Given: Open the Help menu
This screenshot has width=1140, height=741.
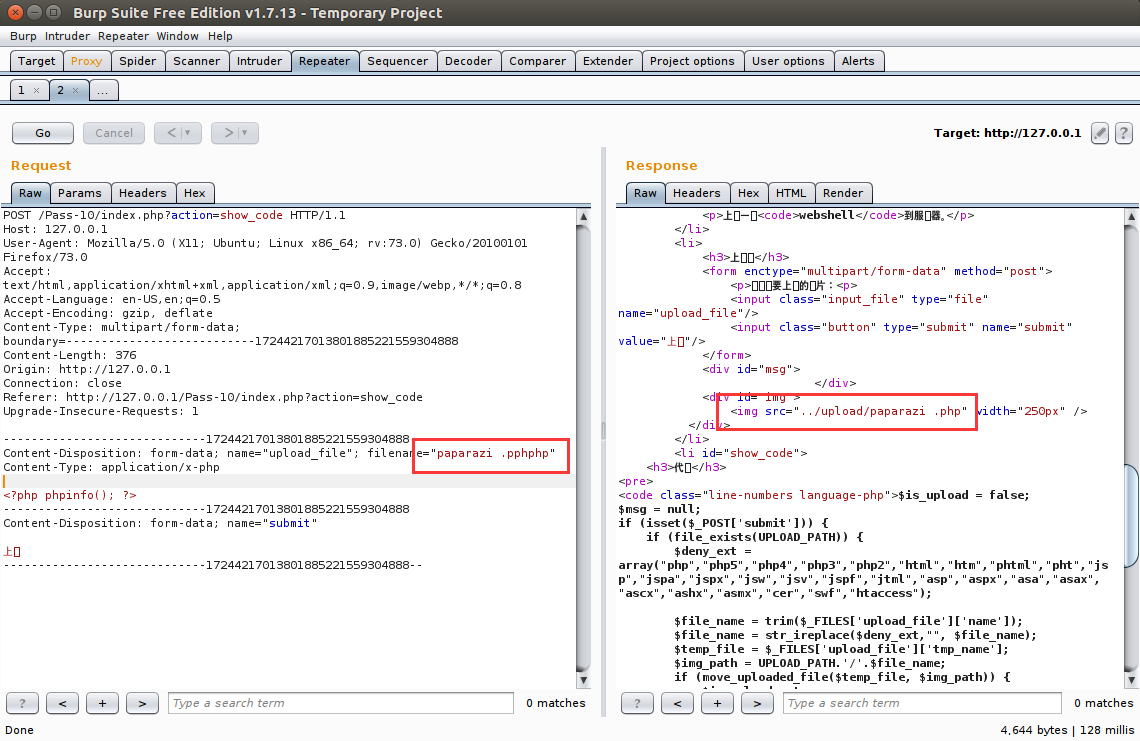Looking at the screenshot, I should [220, 36].
